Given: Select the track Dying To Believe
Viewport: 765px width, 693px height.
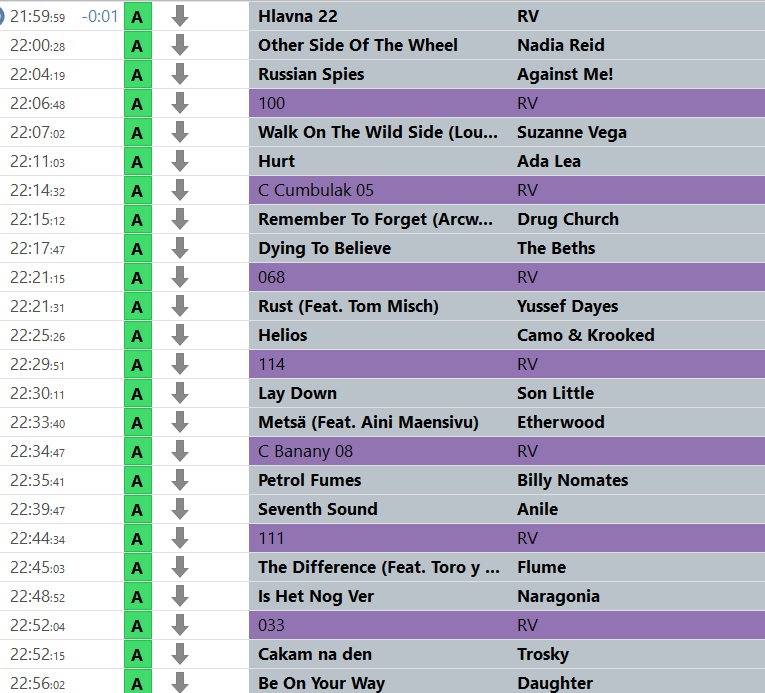Looking at the screenshot, I should pyautogui.click(x=324, y=248).
